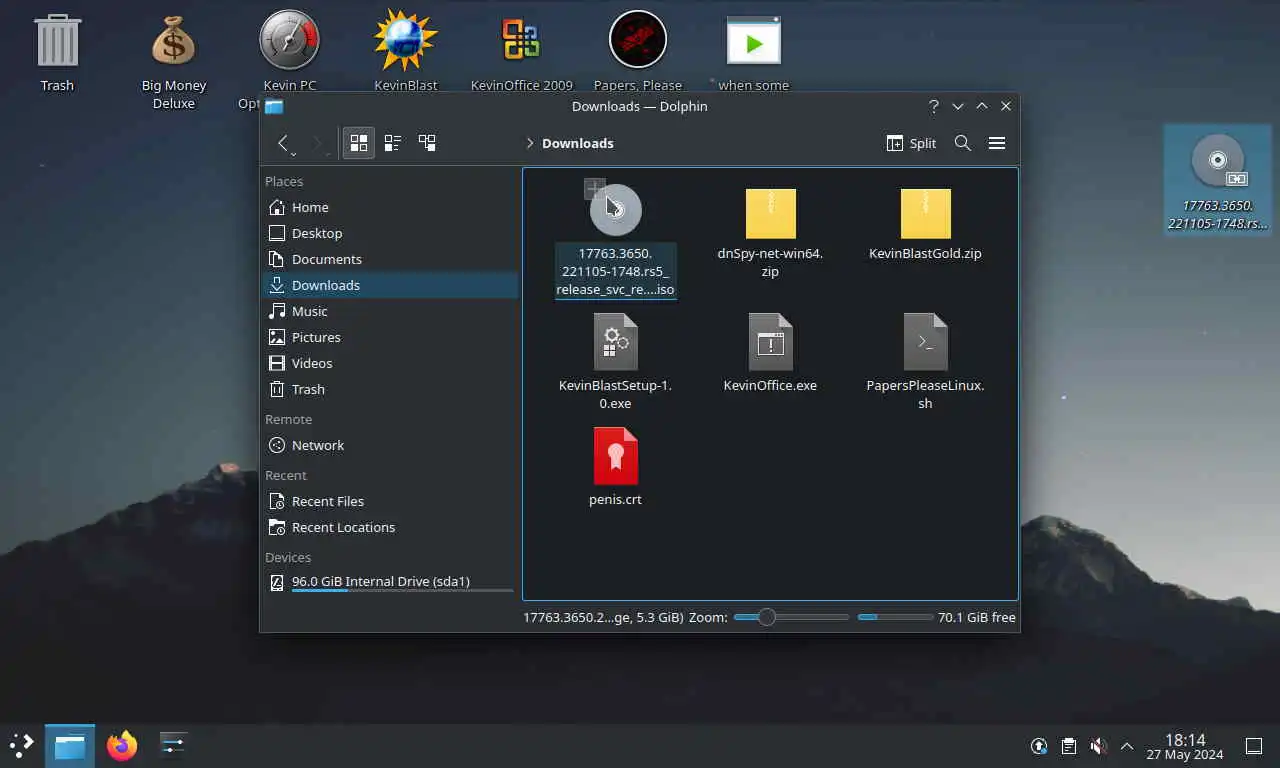This screenshot has width=1280, height=768.
Task: Select 96.0 GiB Internal Drive (sda1)
Action: (x=389, y=581)
